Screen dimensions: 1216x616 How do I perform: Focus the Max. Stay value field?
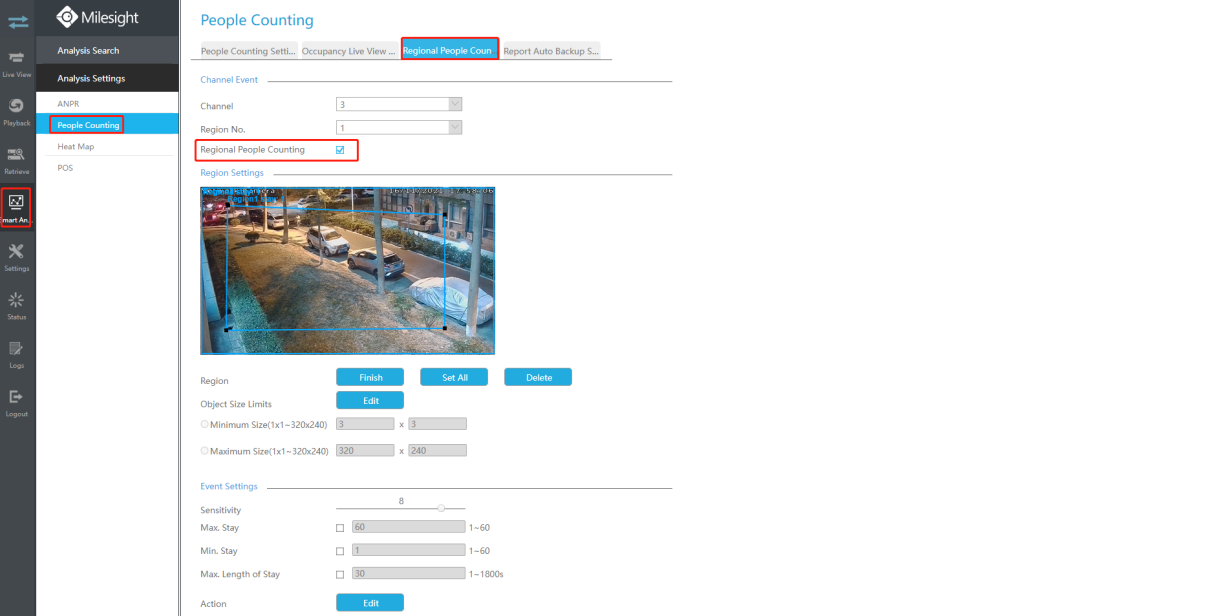(408, 527)
